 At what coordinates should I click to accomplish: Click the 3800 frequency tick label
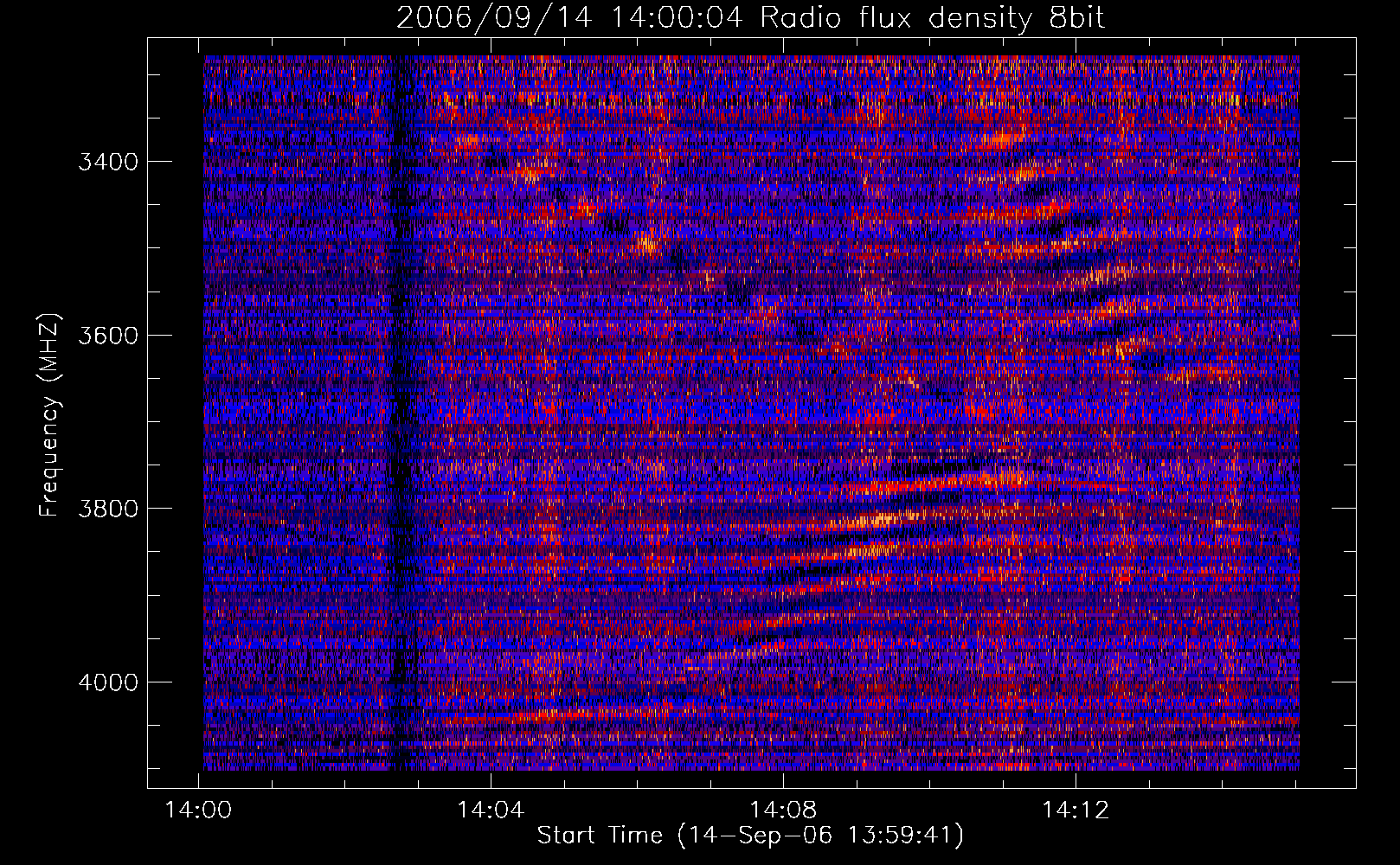point(108,508)
